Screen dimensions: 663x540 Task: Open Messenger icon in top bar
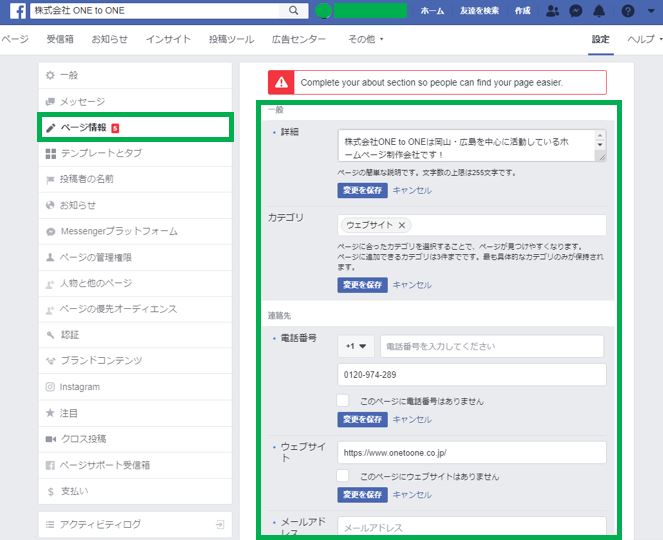pos(576,11)
